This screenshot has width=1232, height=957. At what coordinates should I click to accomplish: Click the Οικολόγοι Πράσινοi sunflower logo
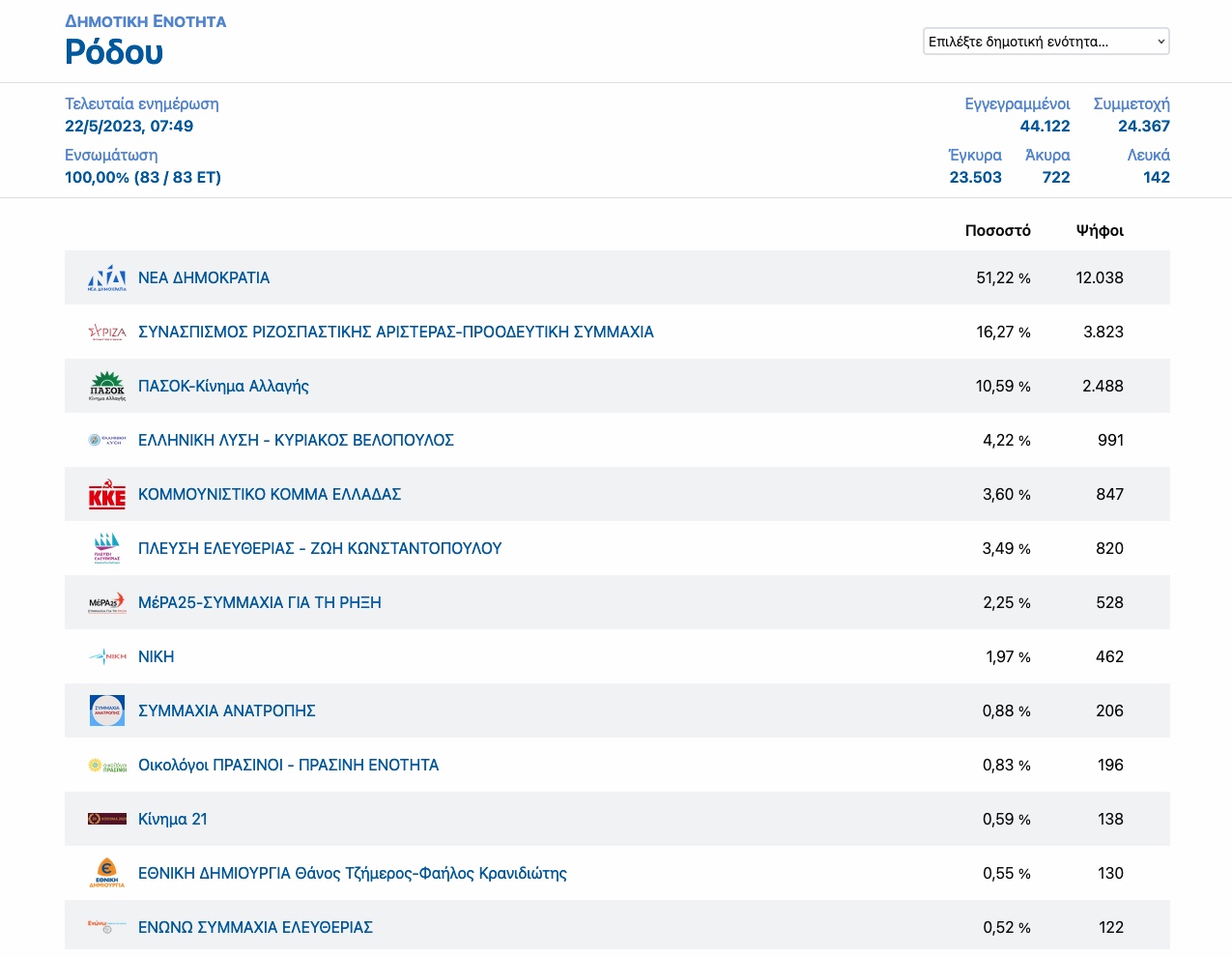click(x=107, y=765)
